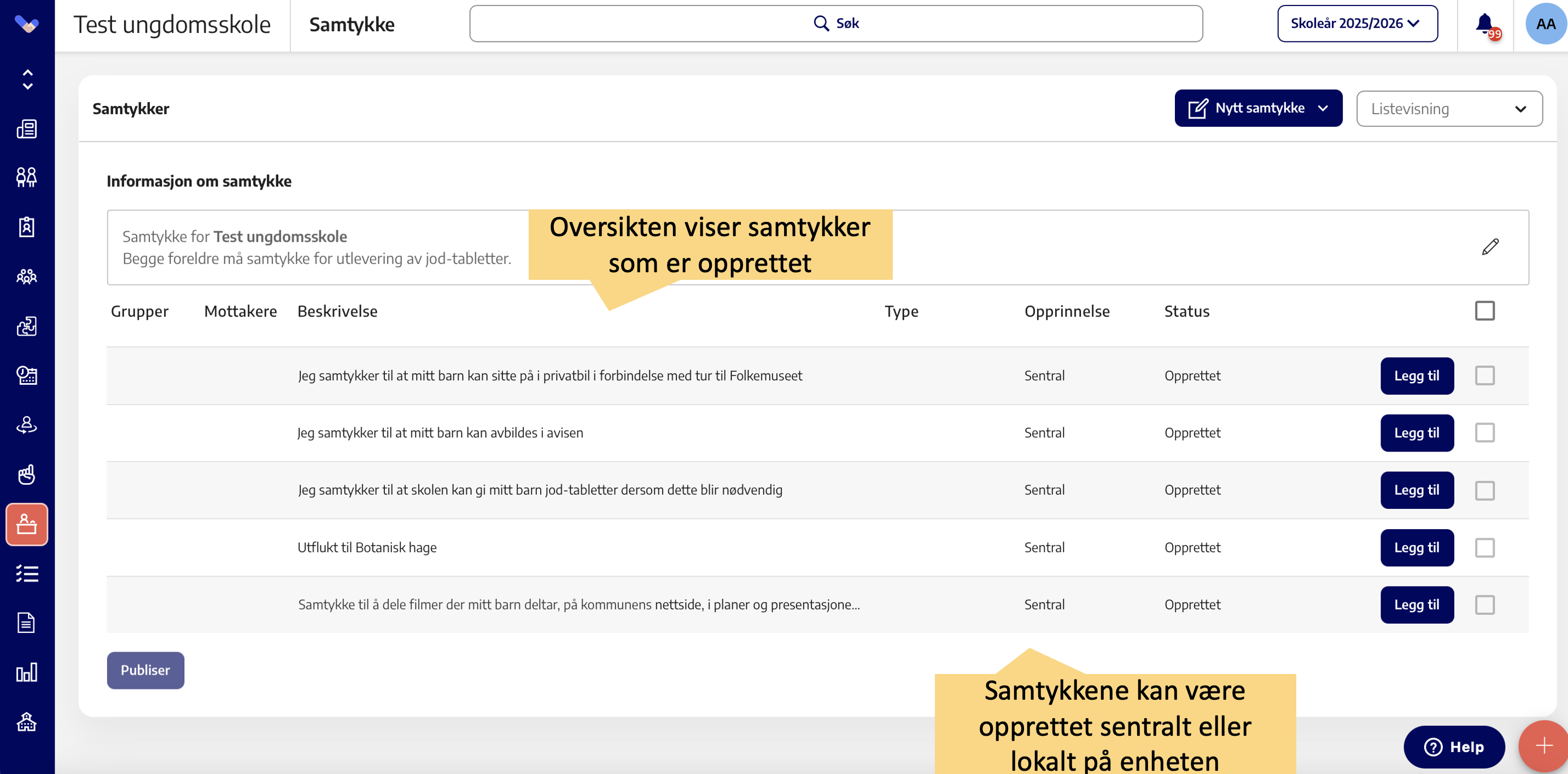Click the Publiser button

pyautogui.click(x=145, y=671)
